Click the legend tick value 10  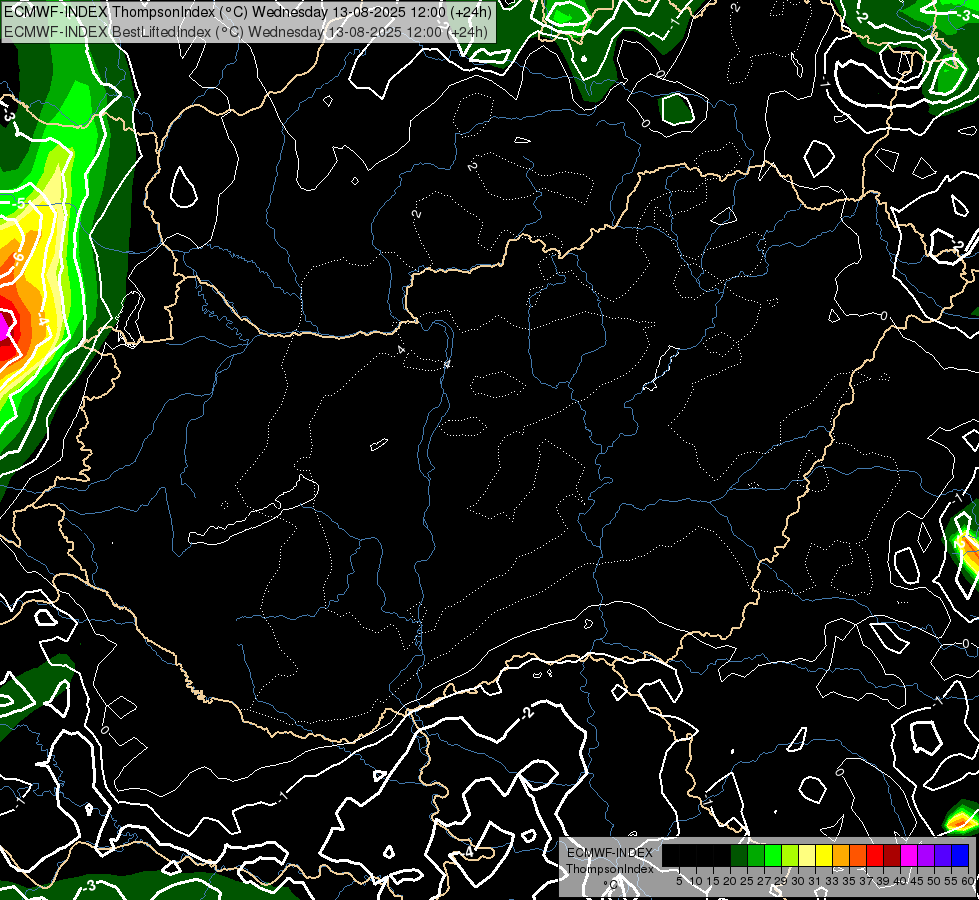click(x=696, y=881)
